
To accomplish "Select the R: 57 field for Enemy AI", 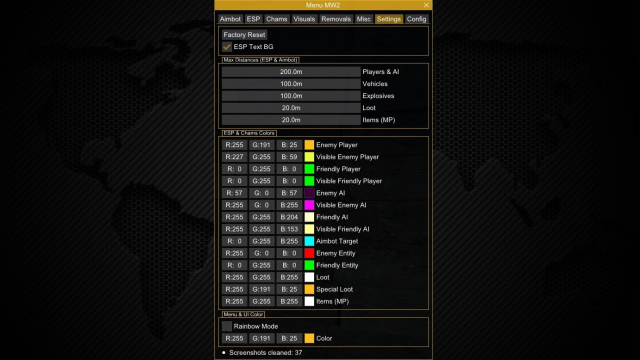I will click(234, 193).
